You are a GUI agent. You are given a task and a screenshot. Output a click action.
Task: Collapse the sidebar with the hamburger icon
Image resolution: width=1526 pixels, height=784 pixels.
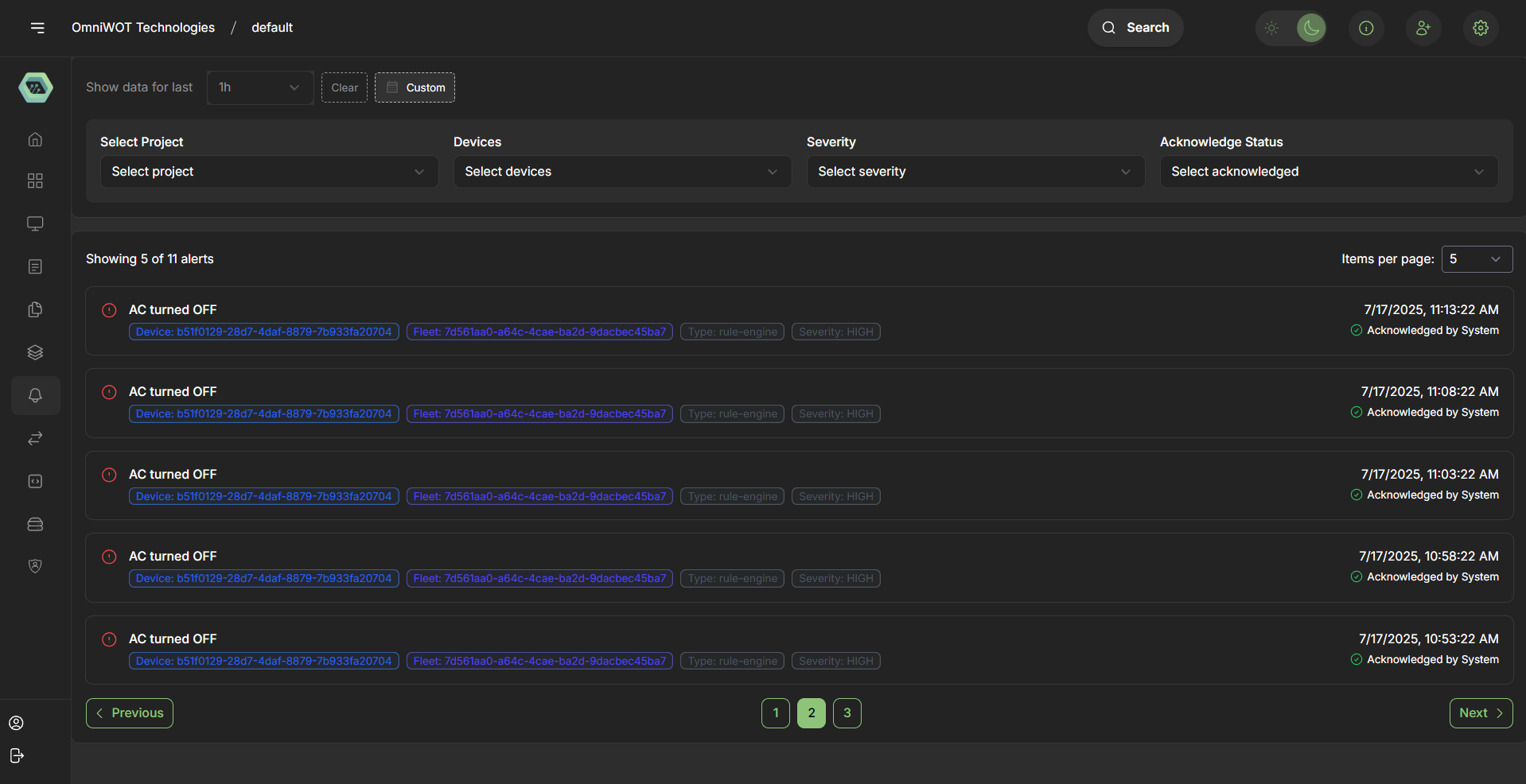tap(38, 27)
